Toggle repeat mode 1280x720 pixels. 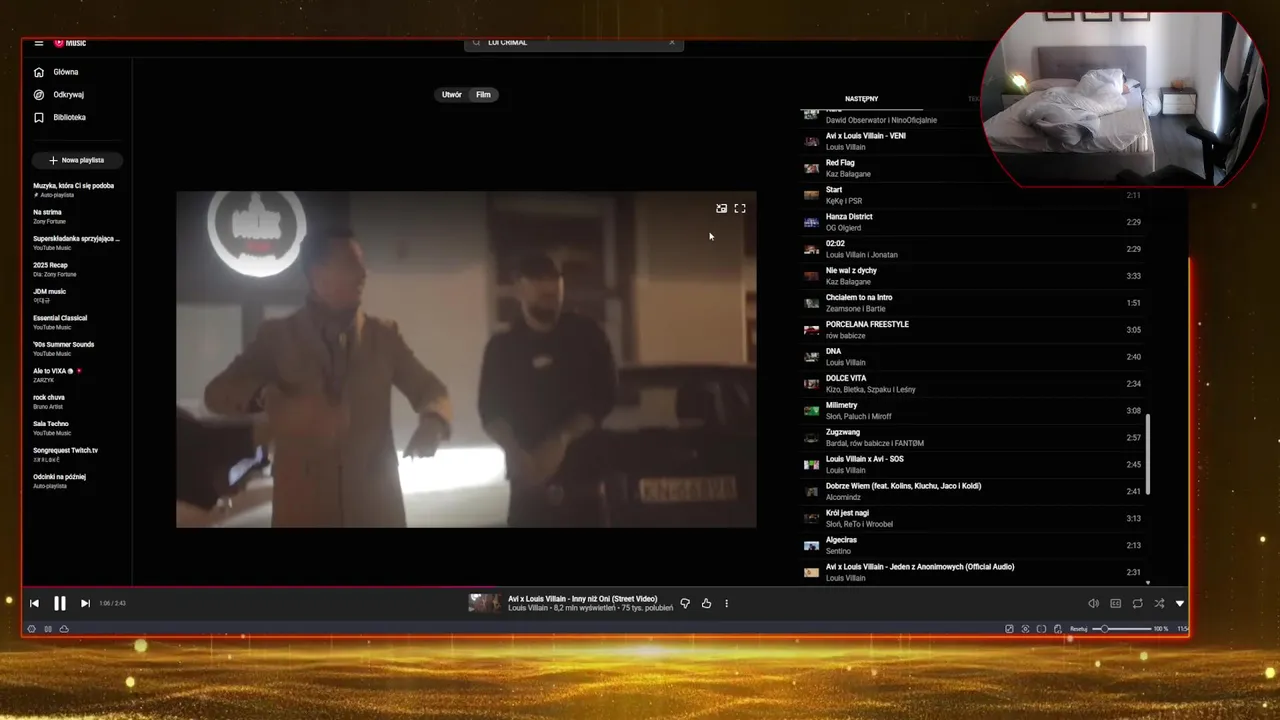pos(1138,603)
